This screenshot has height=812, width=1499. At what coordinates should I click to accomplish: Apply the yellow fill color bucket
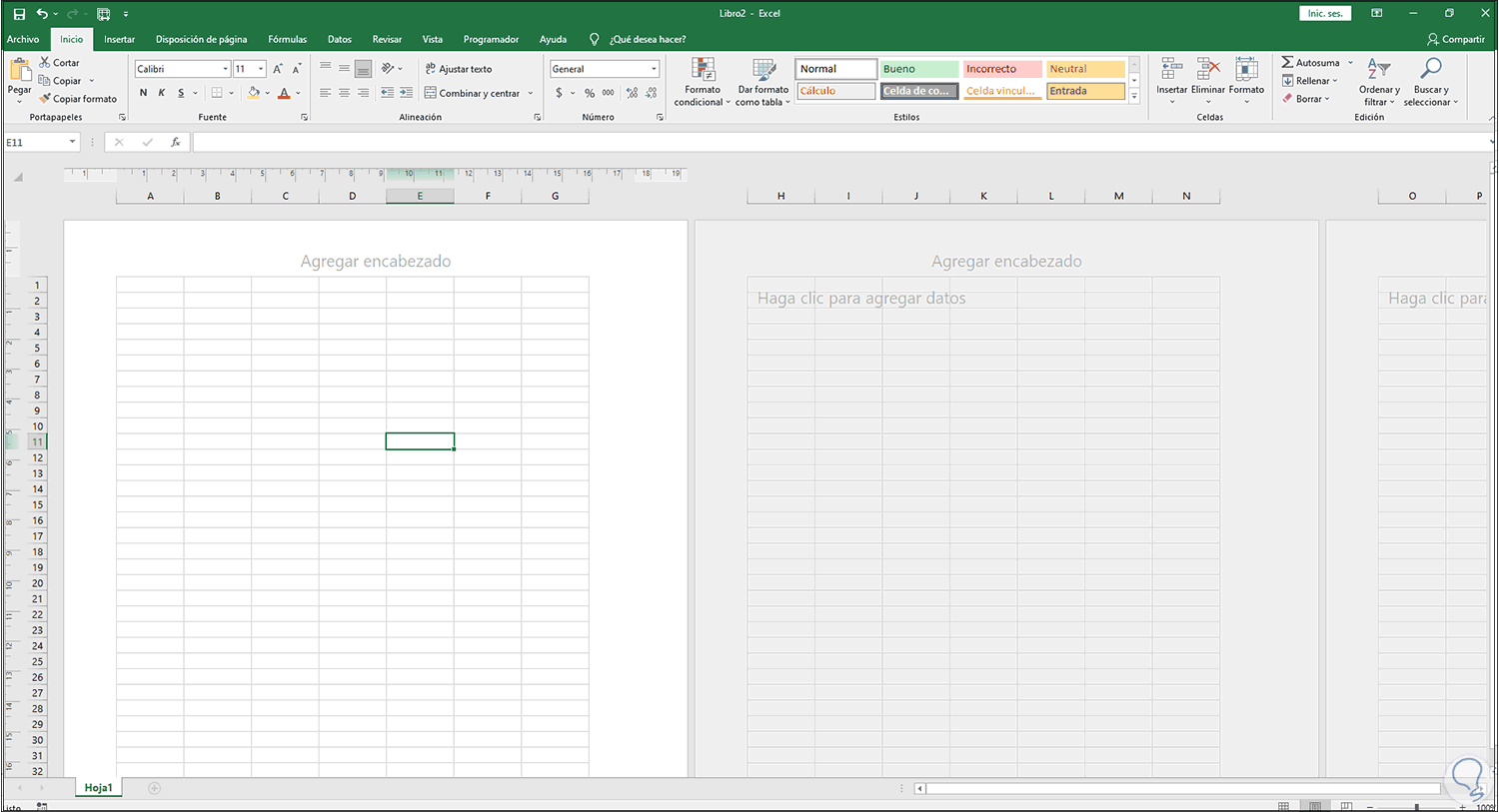click(x=253, y=93)
